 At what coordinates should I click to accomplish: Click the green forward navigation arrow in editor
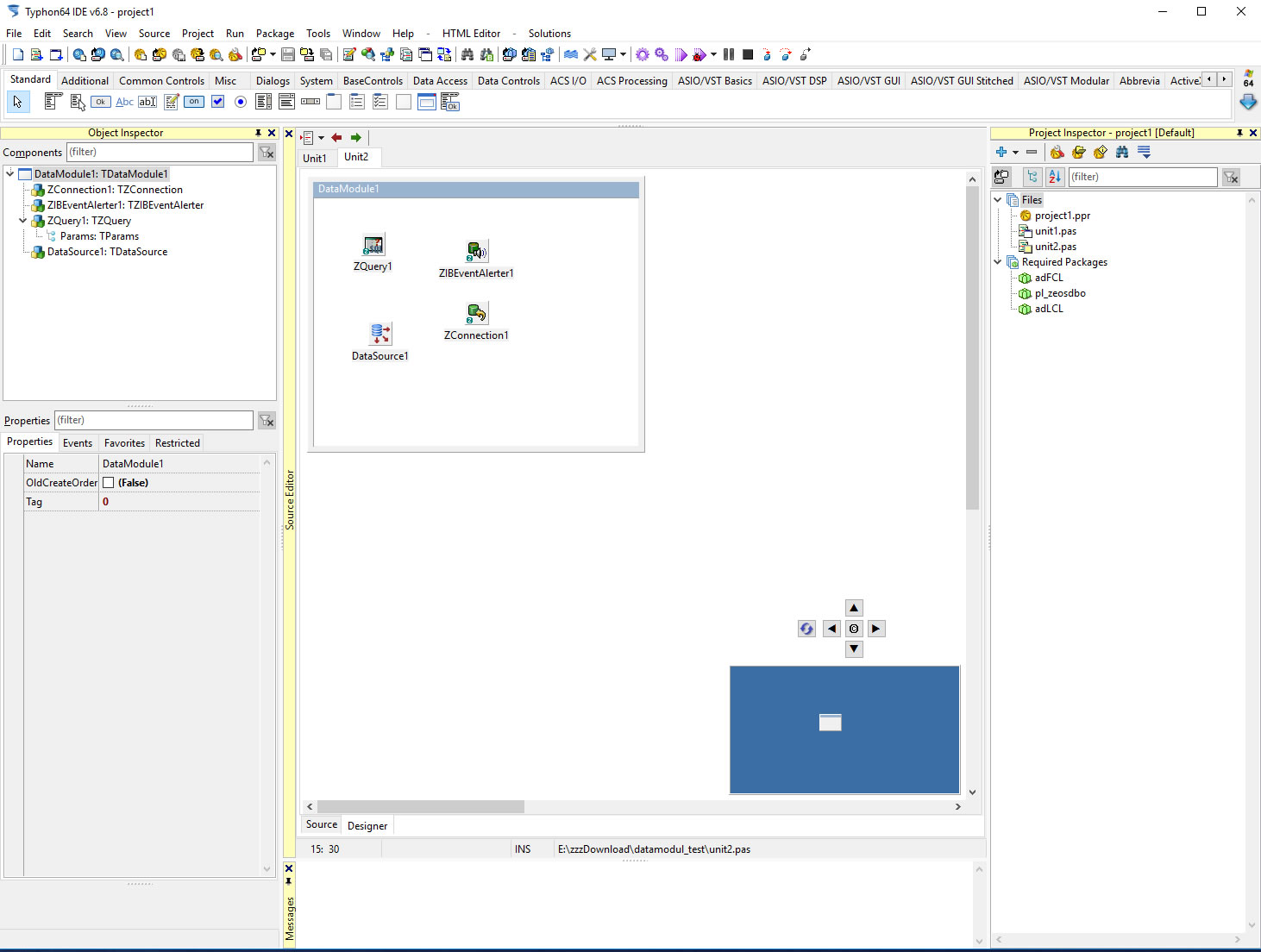355,137
